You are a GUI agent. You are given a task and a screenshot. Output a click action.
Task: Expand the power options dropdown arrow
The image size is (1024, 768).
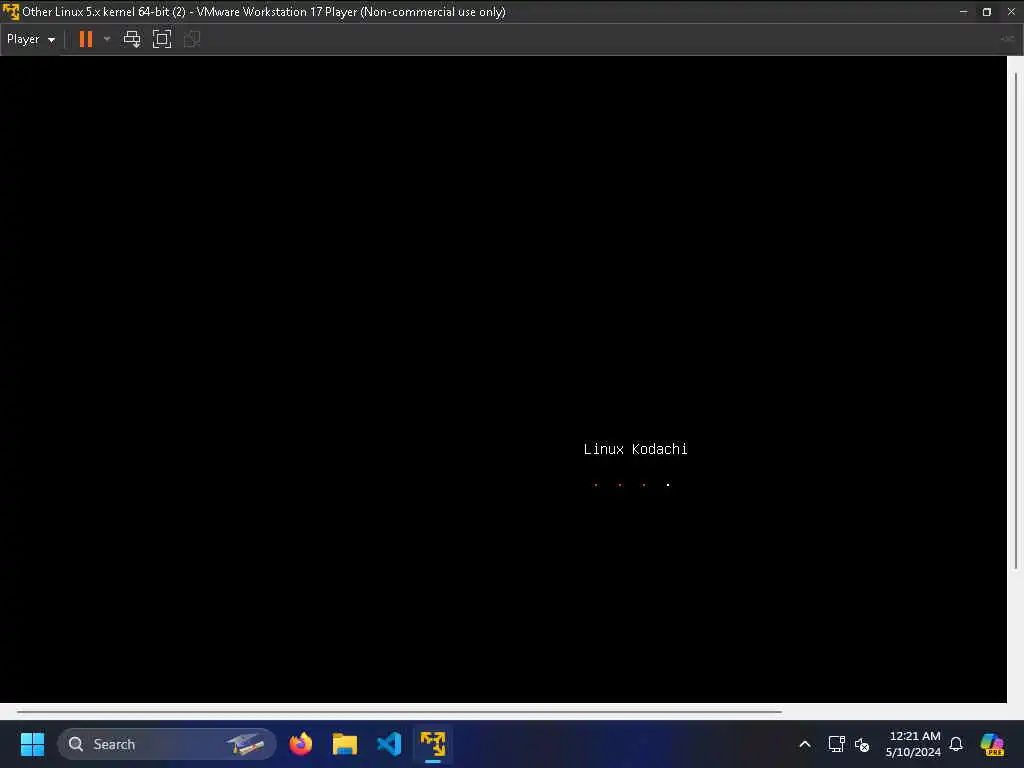107,39
